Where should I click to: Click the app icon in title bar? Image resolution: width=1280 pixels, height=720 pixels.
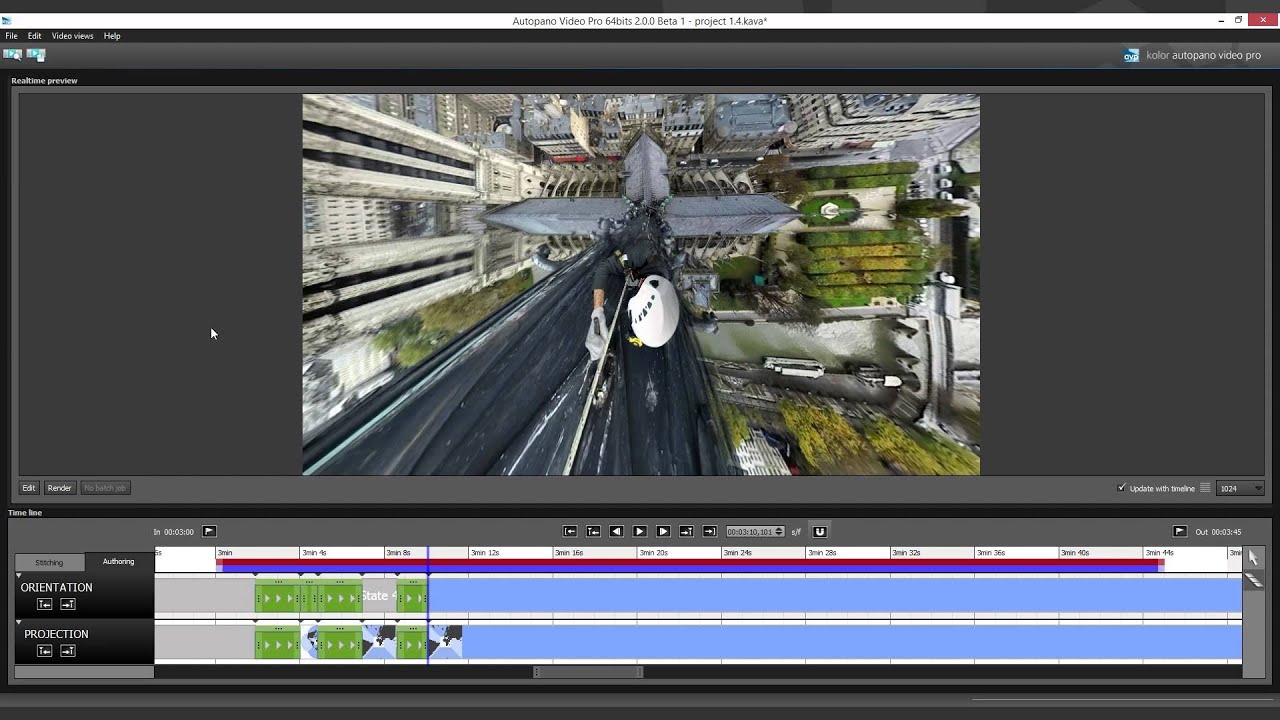pyautogui.click(x=7, y=20)
